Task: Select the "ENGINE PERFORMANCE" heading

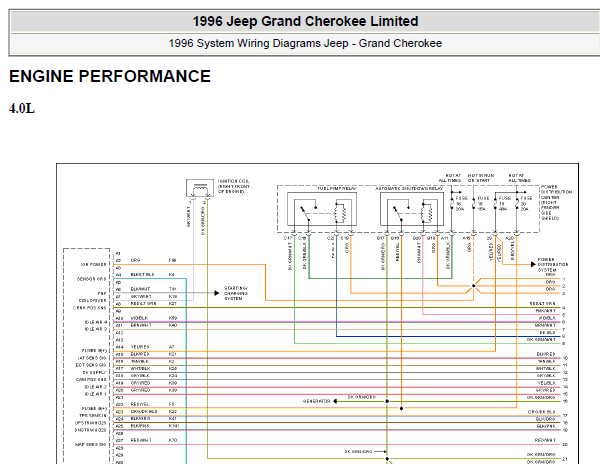Action: click(x=110, y=77)
